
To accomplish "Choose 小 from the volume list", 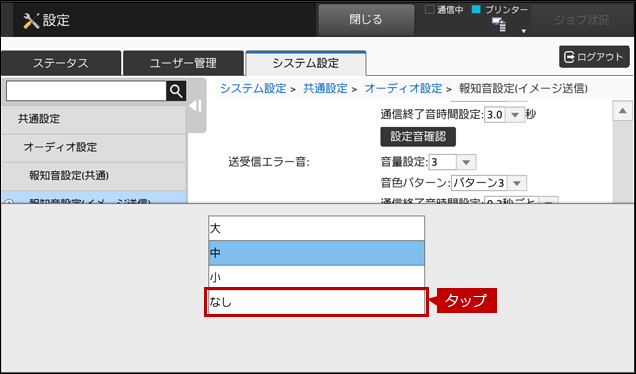I will point(316,277).
